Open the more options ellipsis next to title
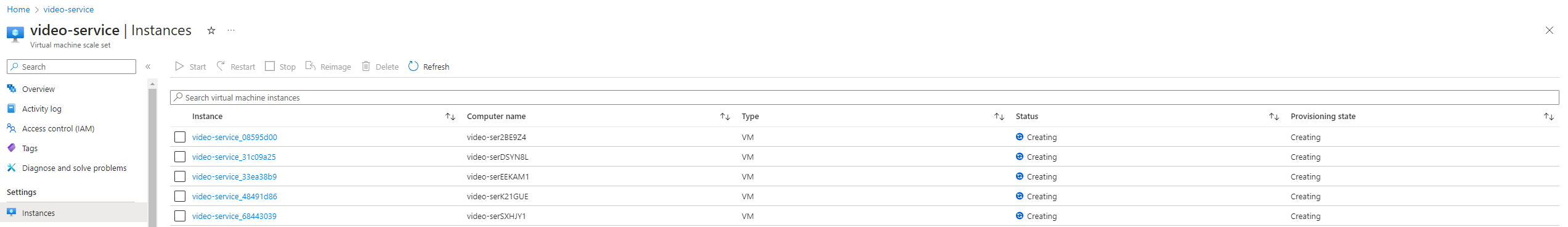 coord(231,30)
